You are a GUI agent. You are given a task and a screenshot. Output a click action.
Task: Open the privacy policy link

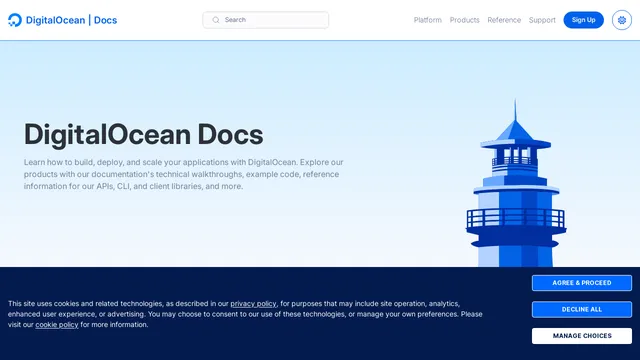click(253, 304)
